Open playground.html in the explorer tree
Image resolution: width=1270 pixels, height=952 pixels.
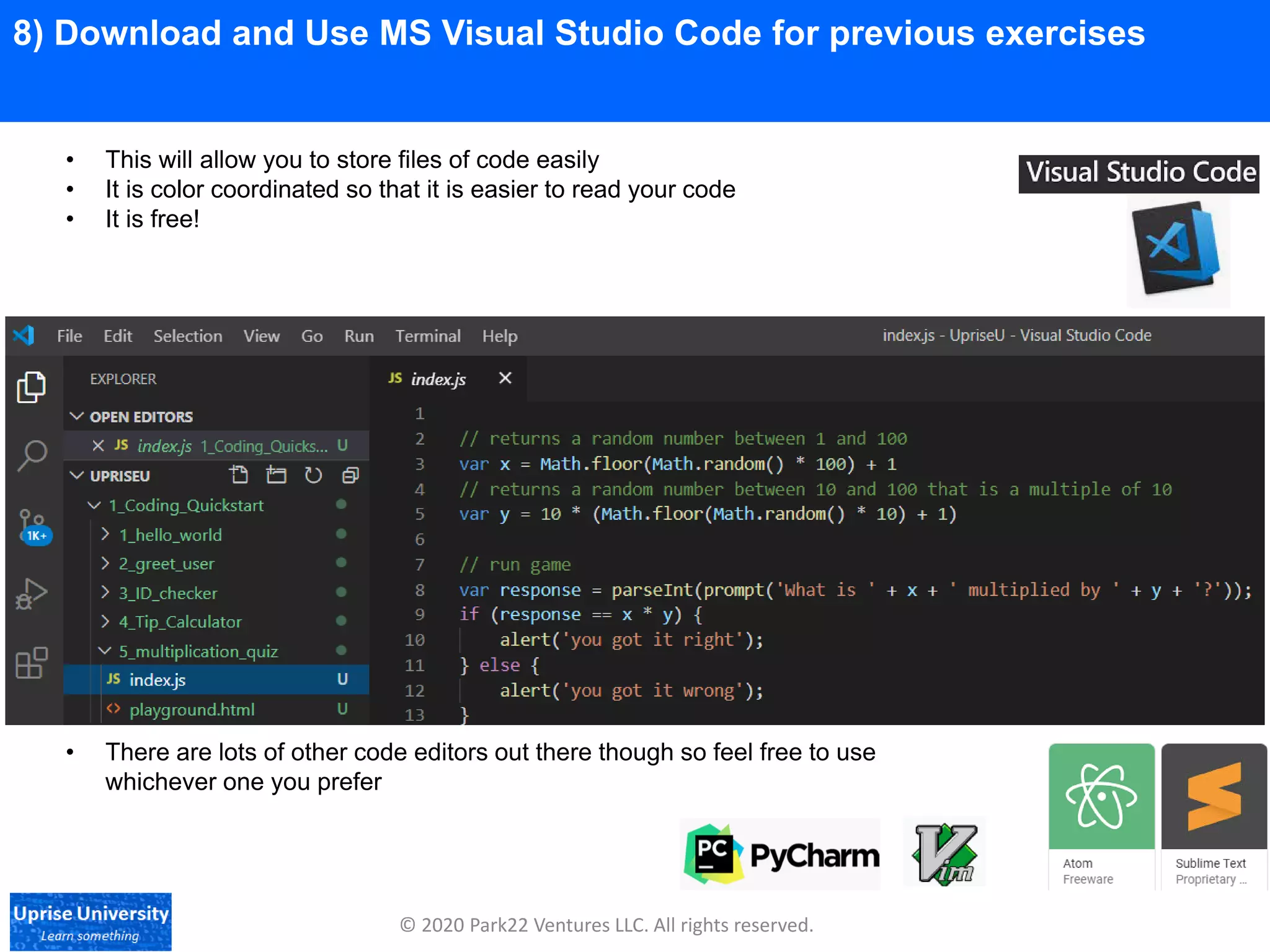pos(216,710)
